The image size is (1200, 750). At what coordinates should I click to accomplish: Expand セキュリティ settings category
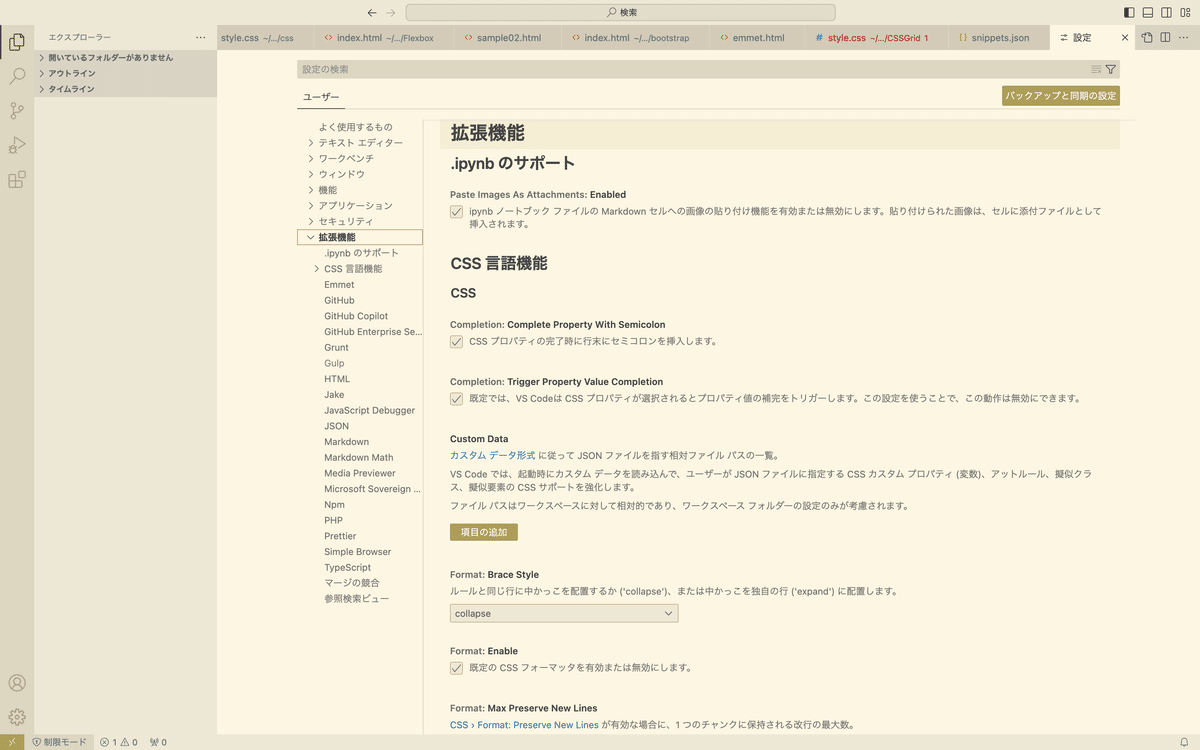coord(312,221)
